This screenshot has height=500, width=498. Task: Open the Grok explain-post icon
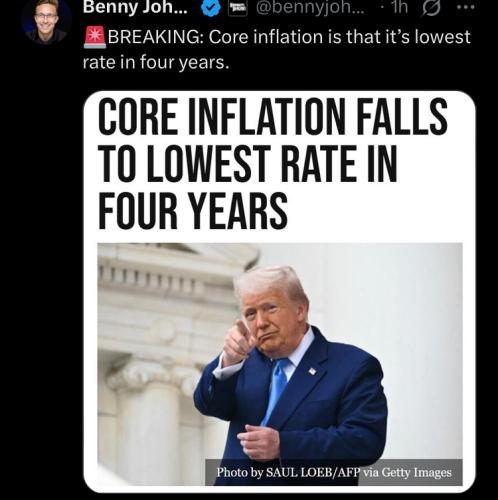coord(431,8)
